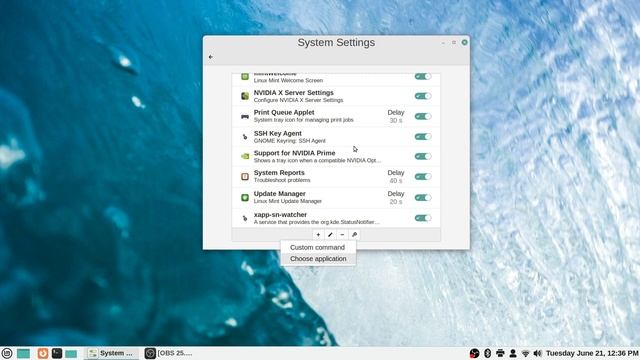Open the calendar from the clock
The image size is (640, 360).
click(592, 353)
